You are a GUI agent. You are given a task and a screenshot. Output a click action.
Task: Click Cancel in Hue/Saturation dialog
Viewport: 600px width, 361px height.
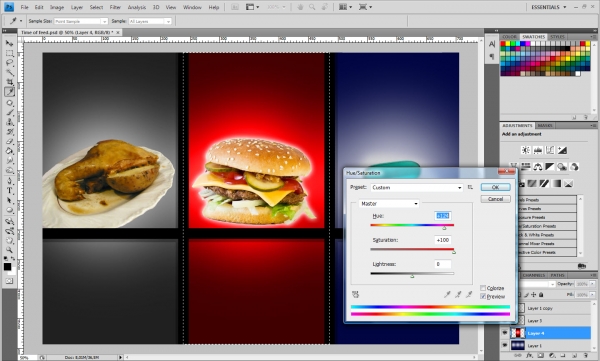click(x=496, y=199)
